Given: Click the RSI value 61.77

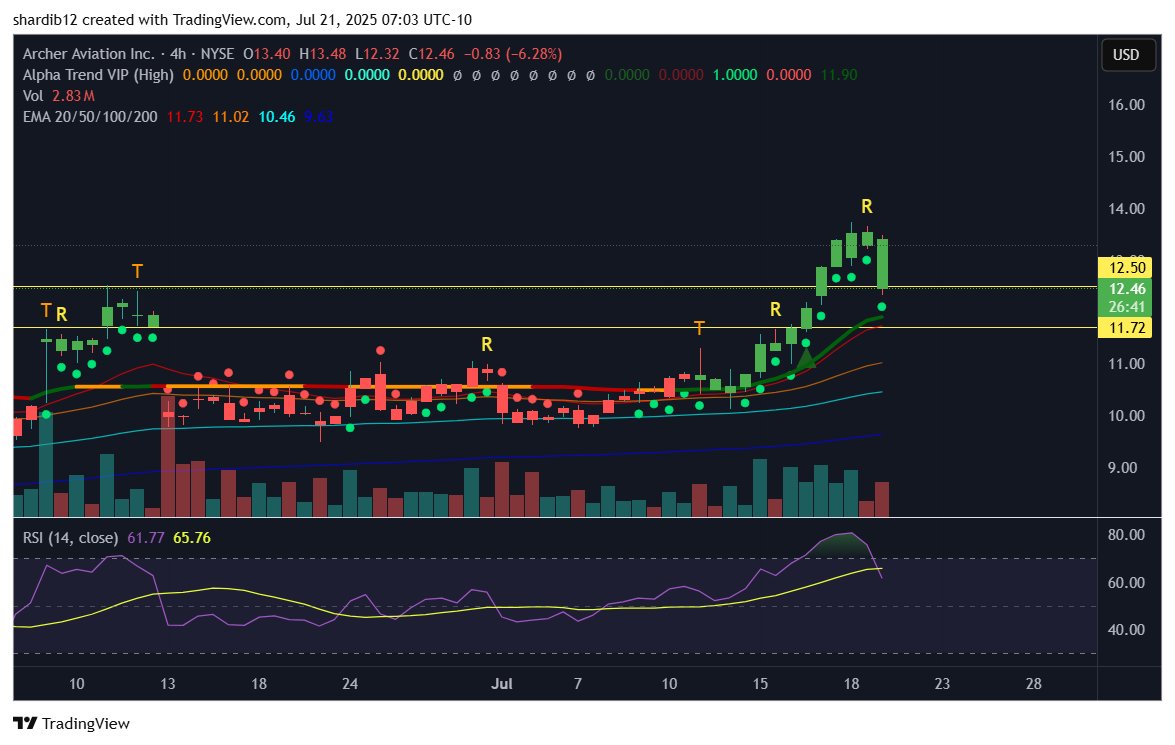Looking at the screenshot, I should coord(145,537).
